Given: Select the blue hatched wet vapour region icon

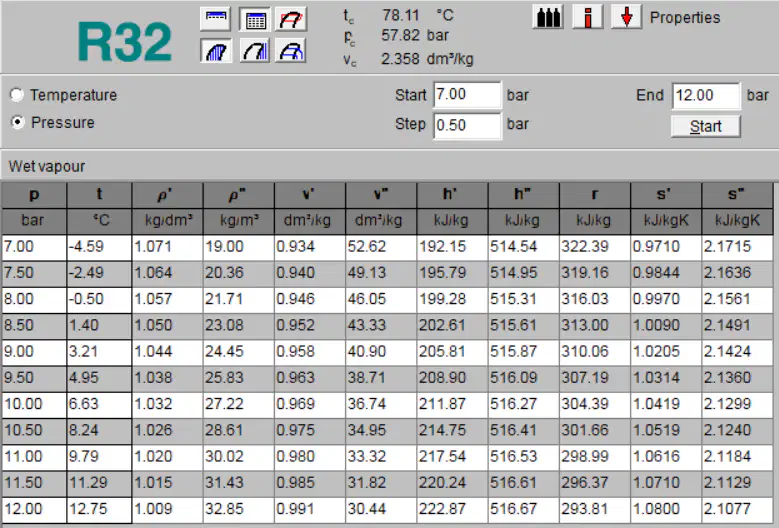Looking at the screenshot, I should tap(216, 51).
